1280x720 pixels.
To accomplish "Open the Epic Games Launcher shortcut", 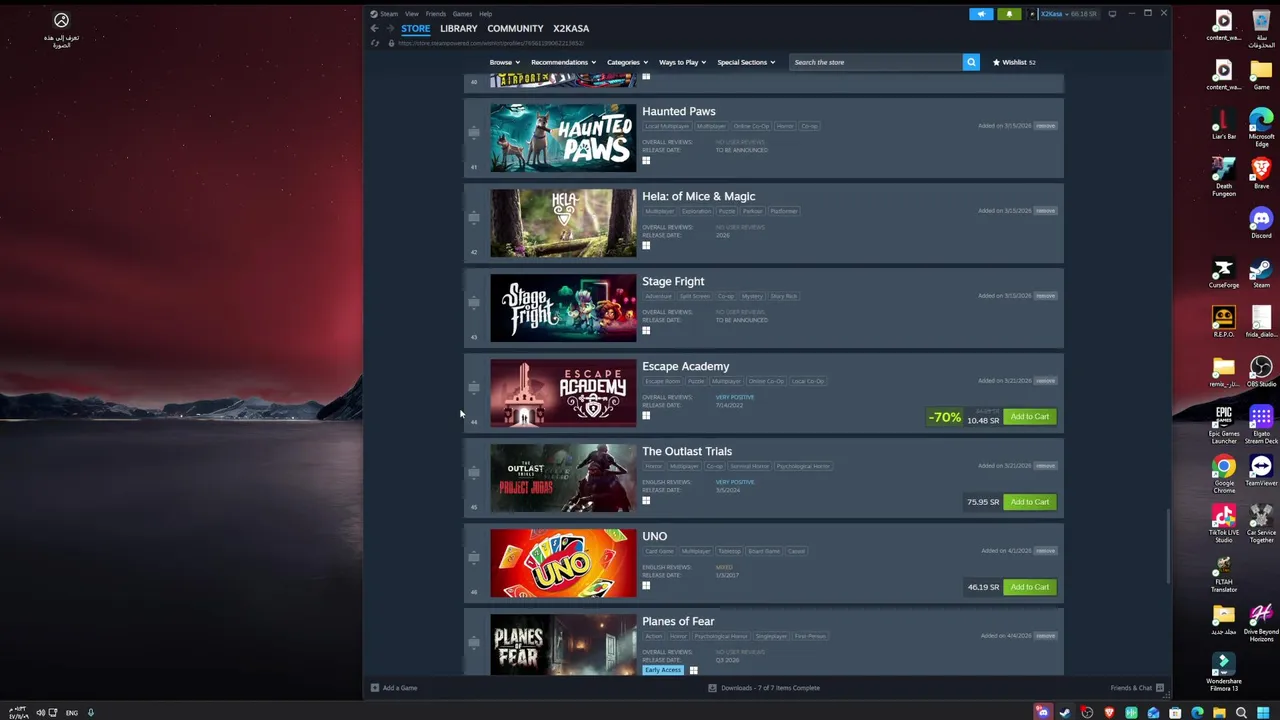I will (1224, 424).
